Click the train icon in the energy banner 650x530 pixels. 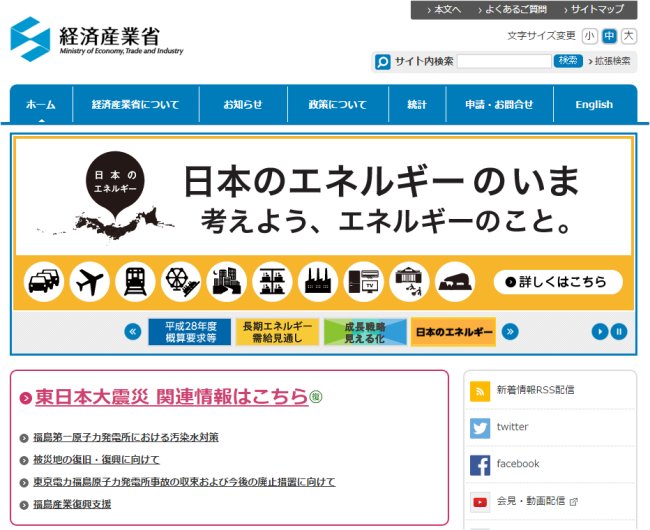(135, 282)
